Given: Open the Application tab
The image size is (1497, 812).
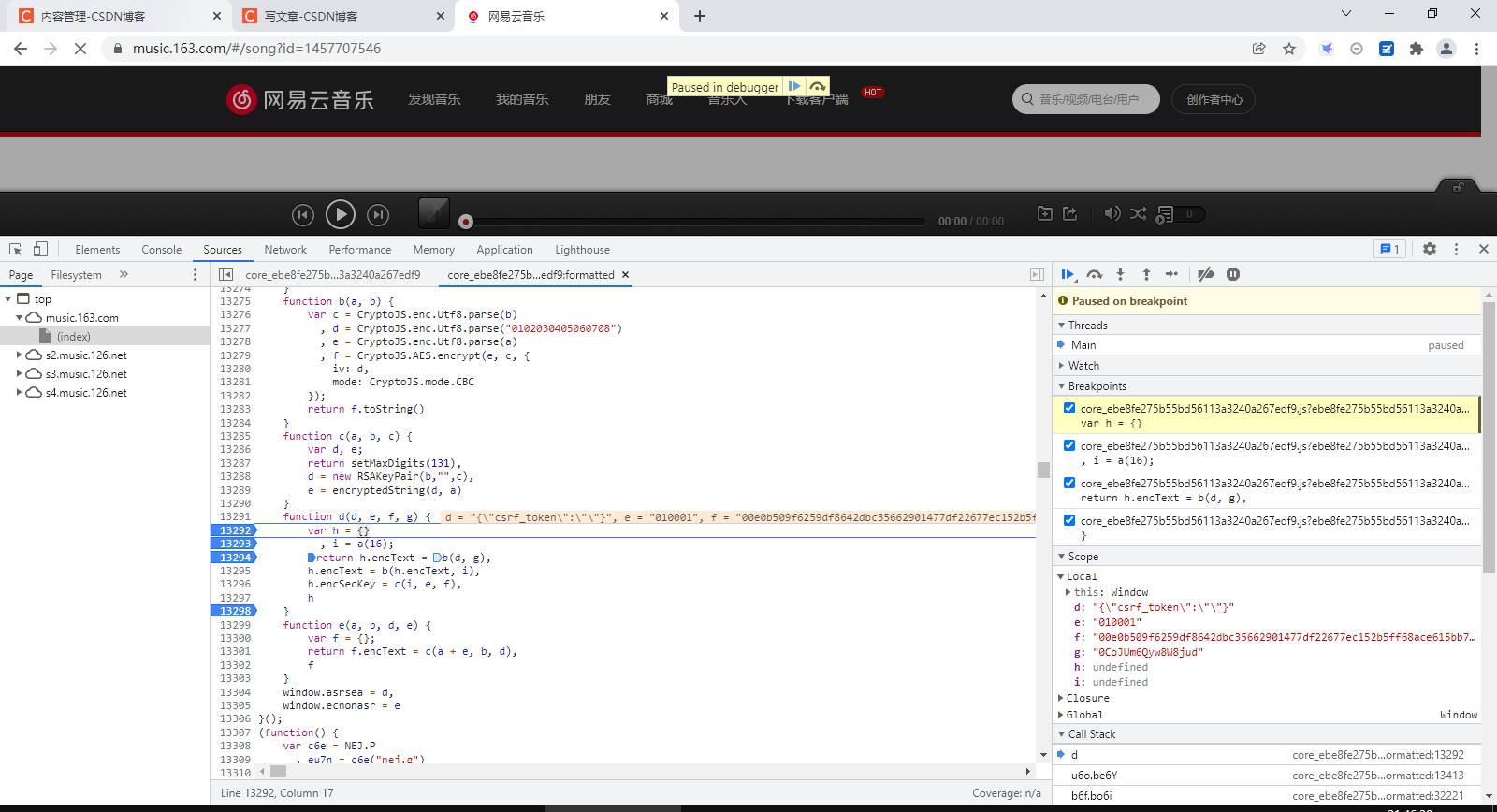Looking at the screenshot, I should tap(504, 249).
